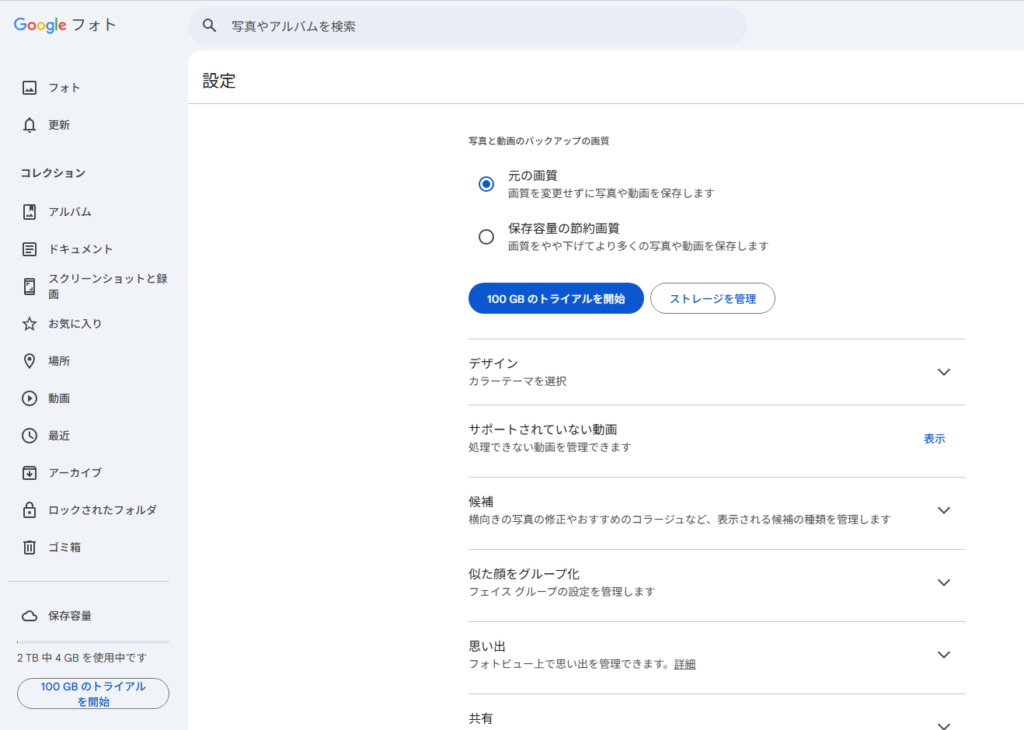This screenshot has width=1024, height=730.
Task: Select the 保存容量の節約画質 radio button
Action: point(486,237)
